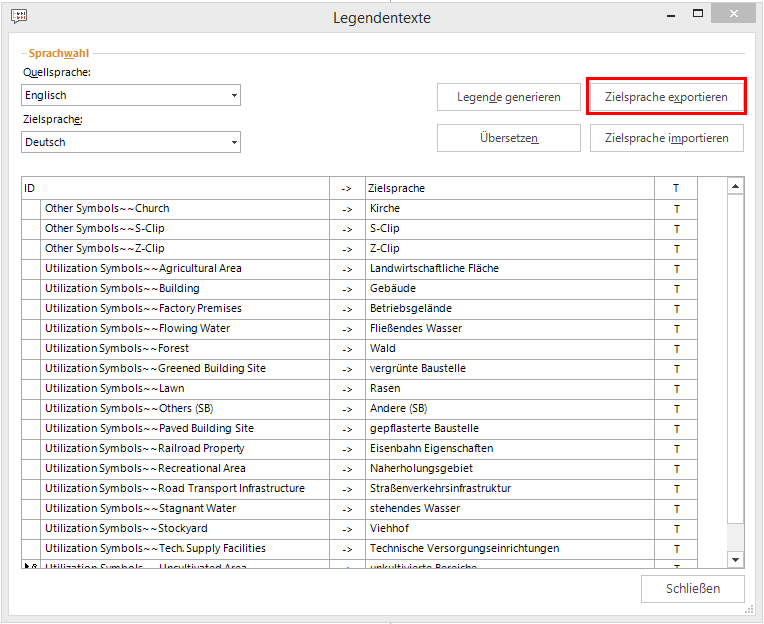Edit the Kirche translation cell

click(x=510, y=209)
